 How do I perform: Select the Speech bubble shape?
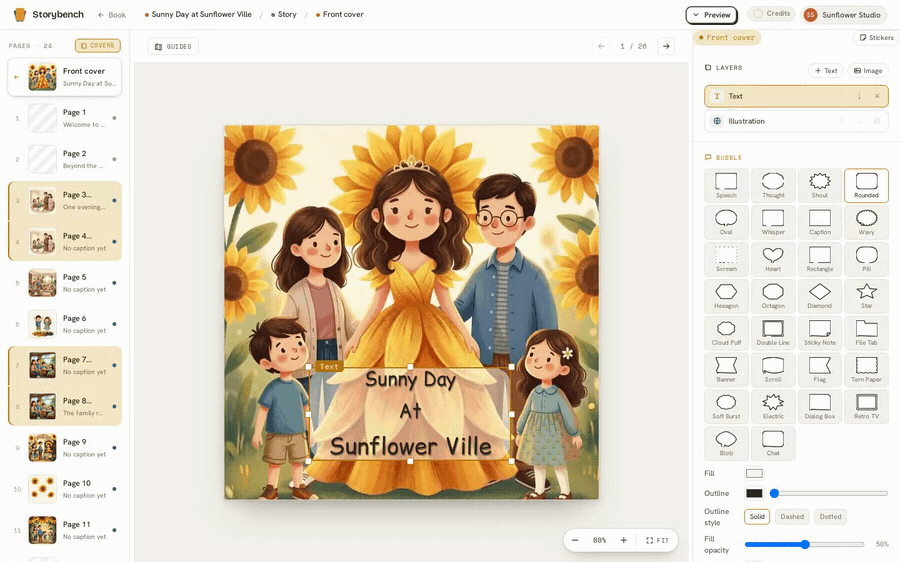point(726,185)
